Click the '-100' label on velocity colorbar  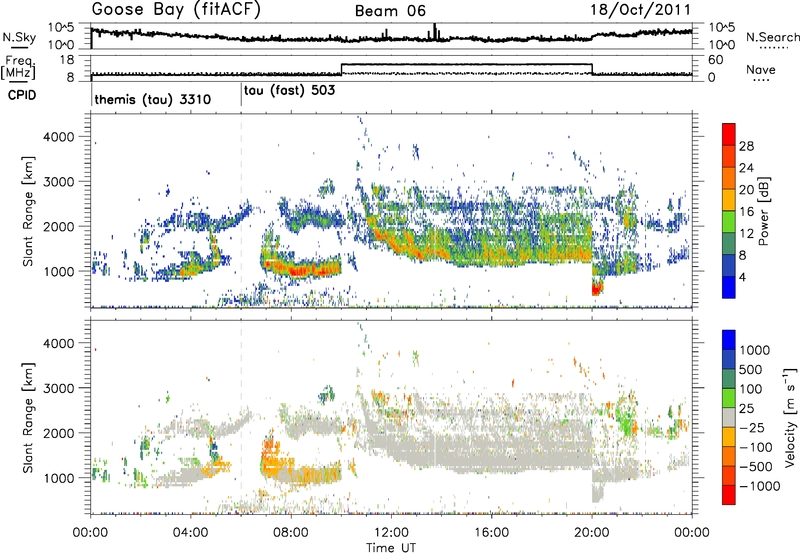click(755, 447)
